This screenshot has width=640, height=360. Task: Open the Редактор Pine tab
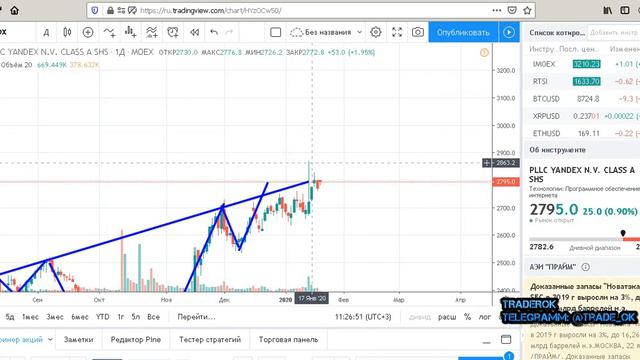[136, 339]
